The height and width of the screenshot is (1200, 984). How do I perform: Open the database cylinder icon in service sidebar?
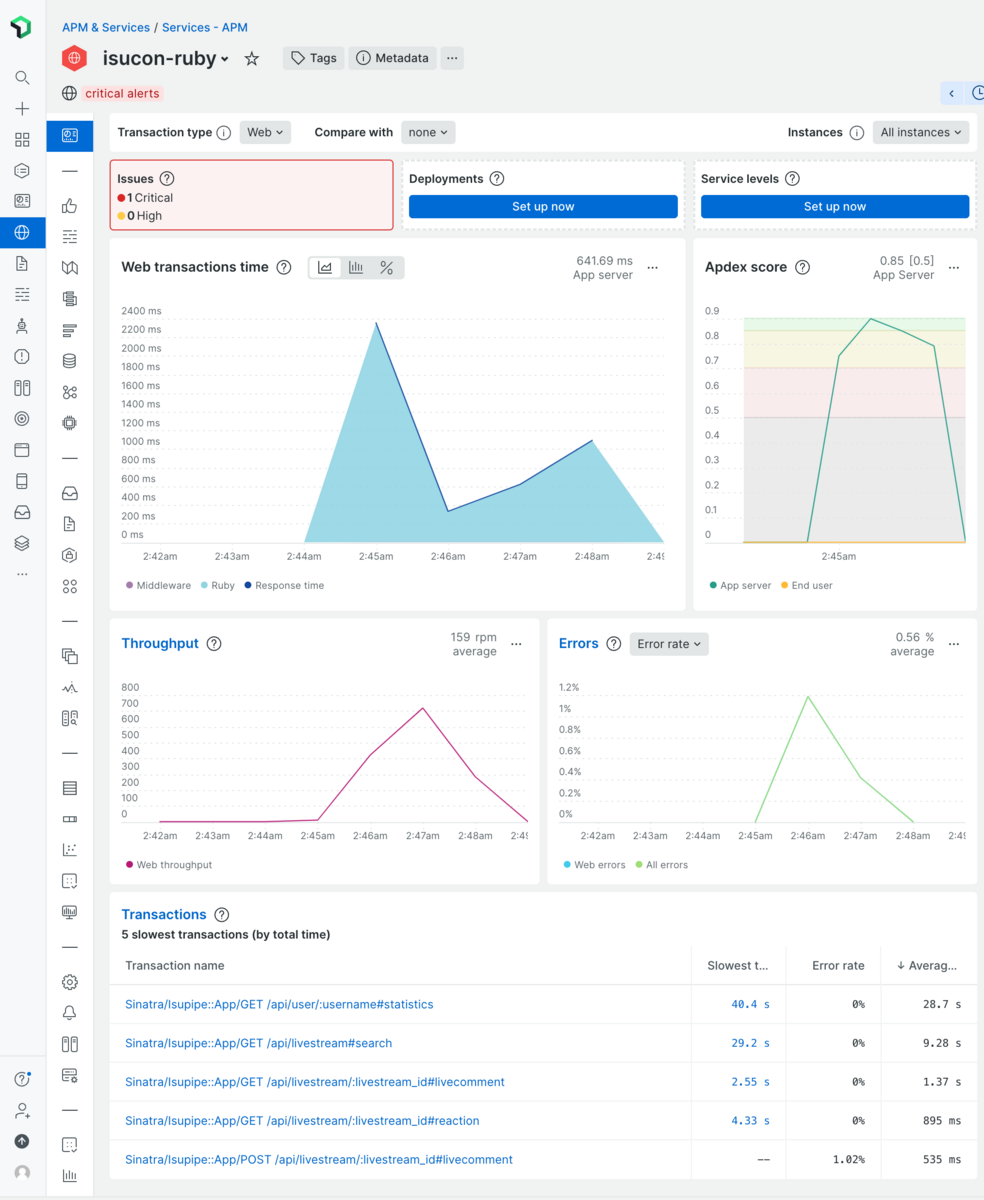(x=70, y=361)
